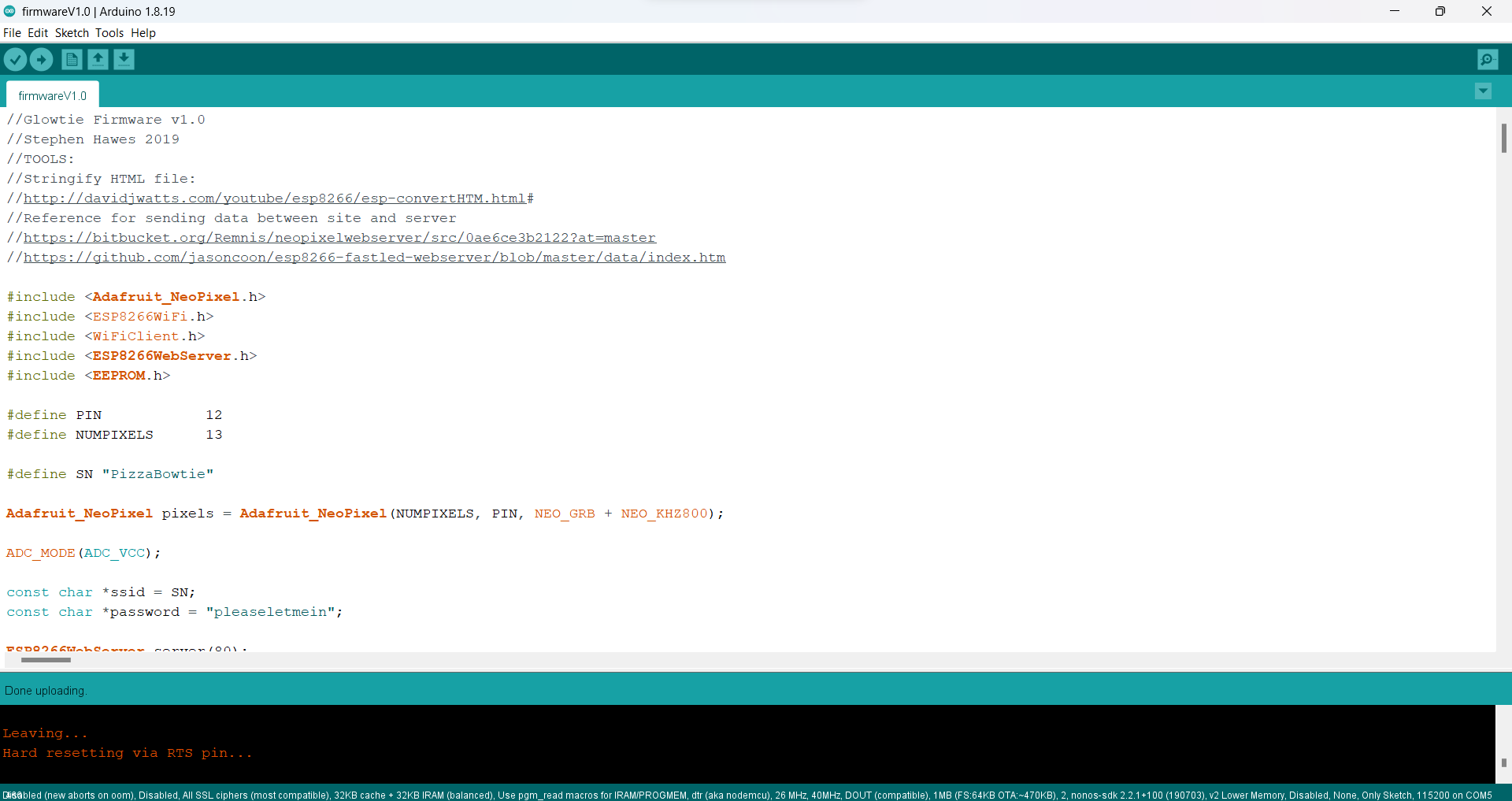The image size is (1512, 801).
Task: Open the Serial Monitor magnifier icon
Action: [1488, 59]
